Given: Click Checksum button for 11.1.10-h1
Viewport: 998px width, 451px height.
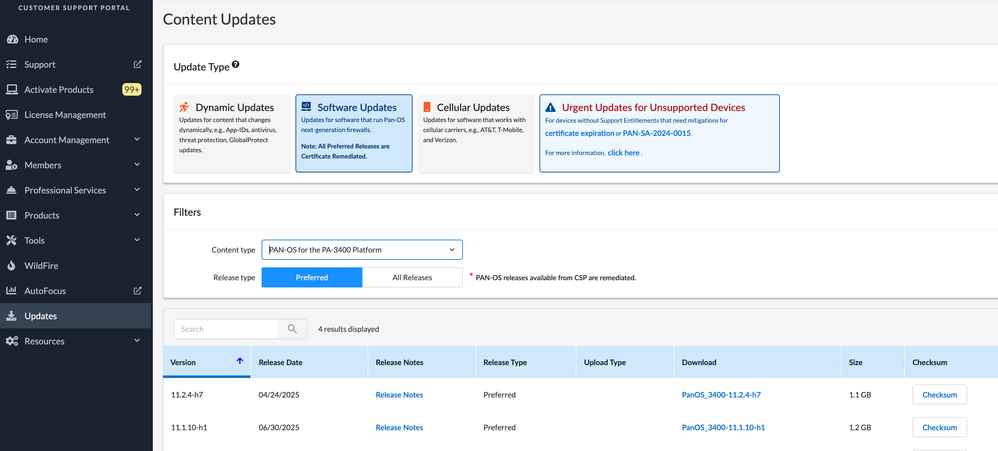Looking at the screenshot, I should [939, 427].
